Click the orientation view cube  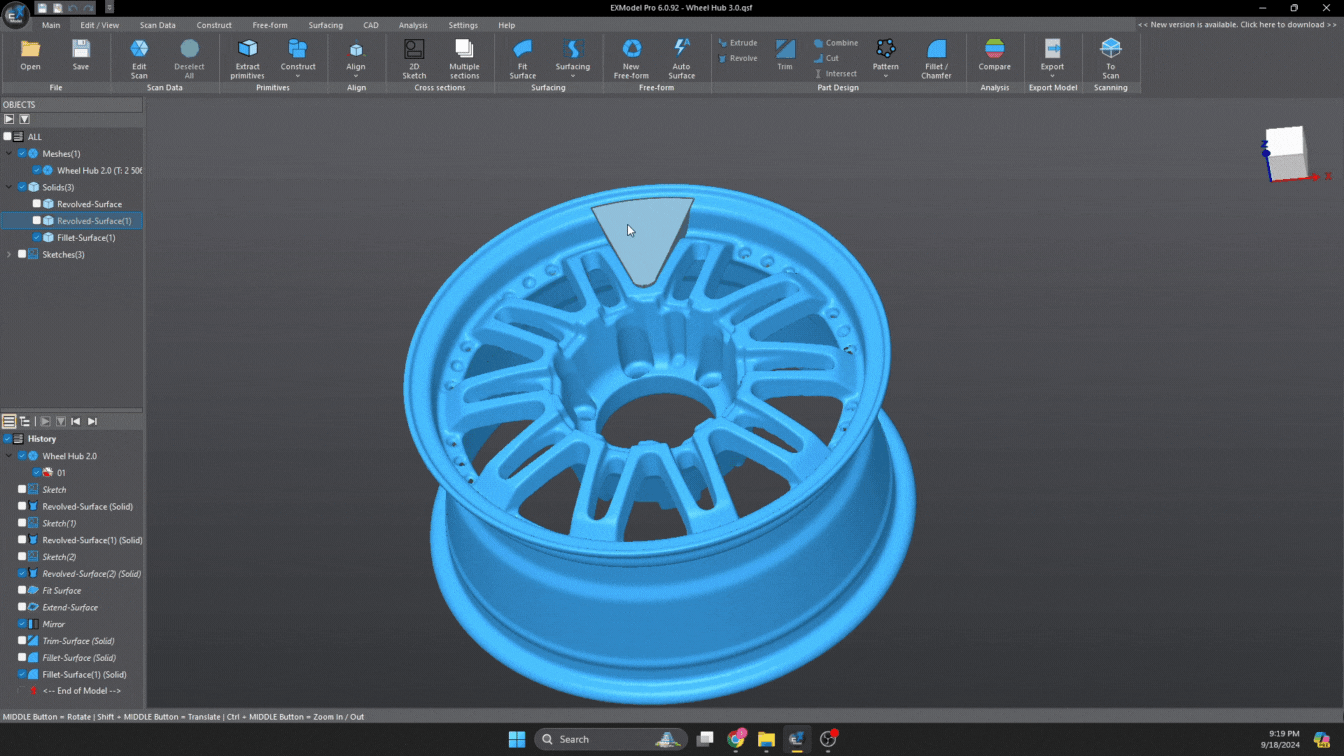click(x=1286, y=152)
